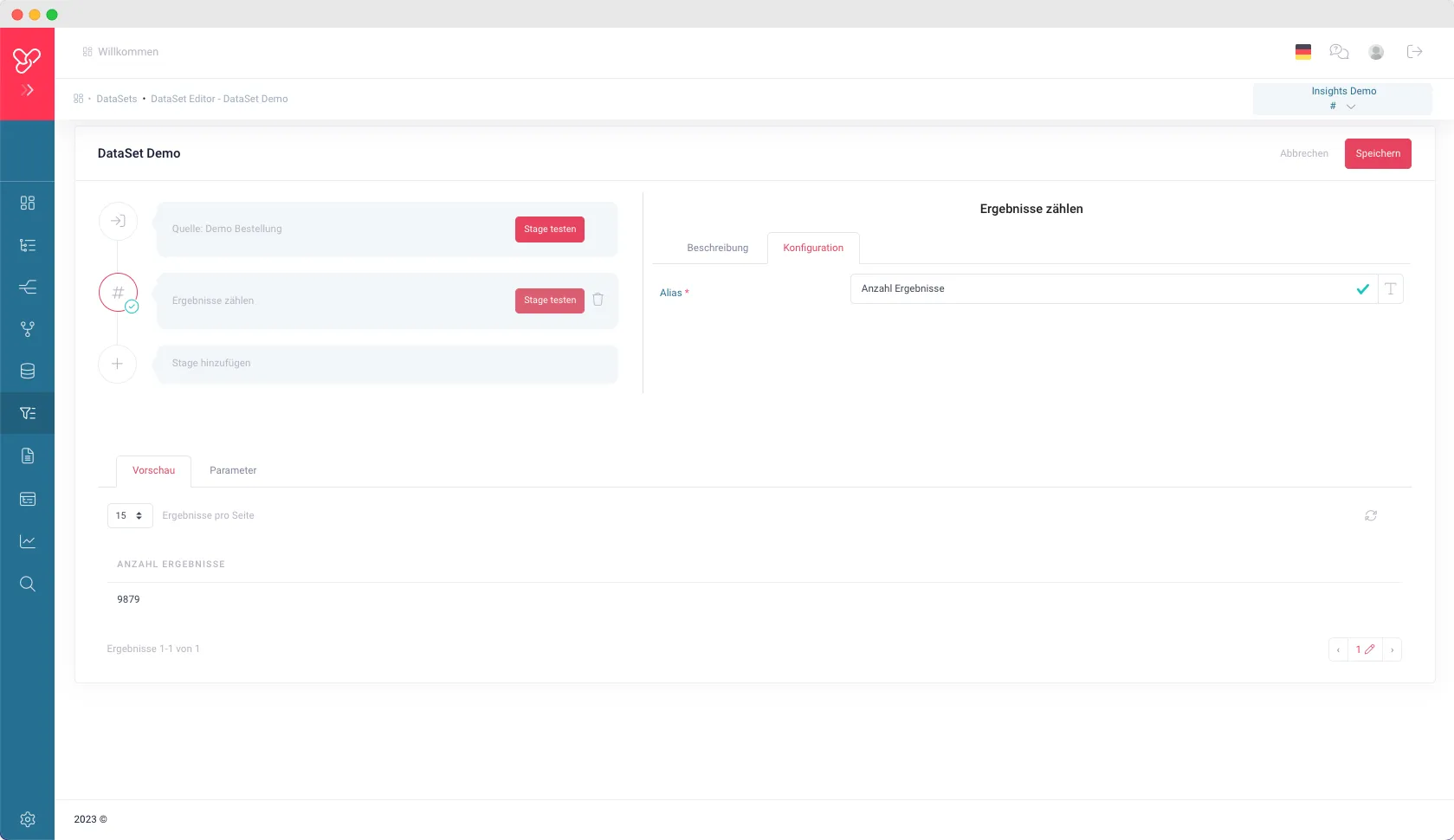Switch to the Beschreibung tab
This screenshot has width=1454, height=840.
[717, 248]
